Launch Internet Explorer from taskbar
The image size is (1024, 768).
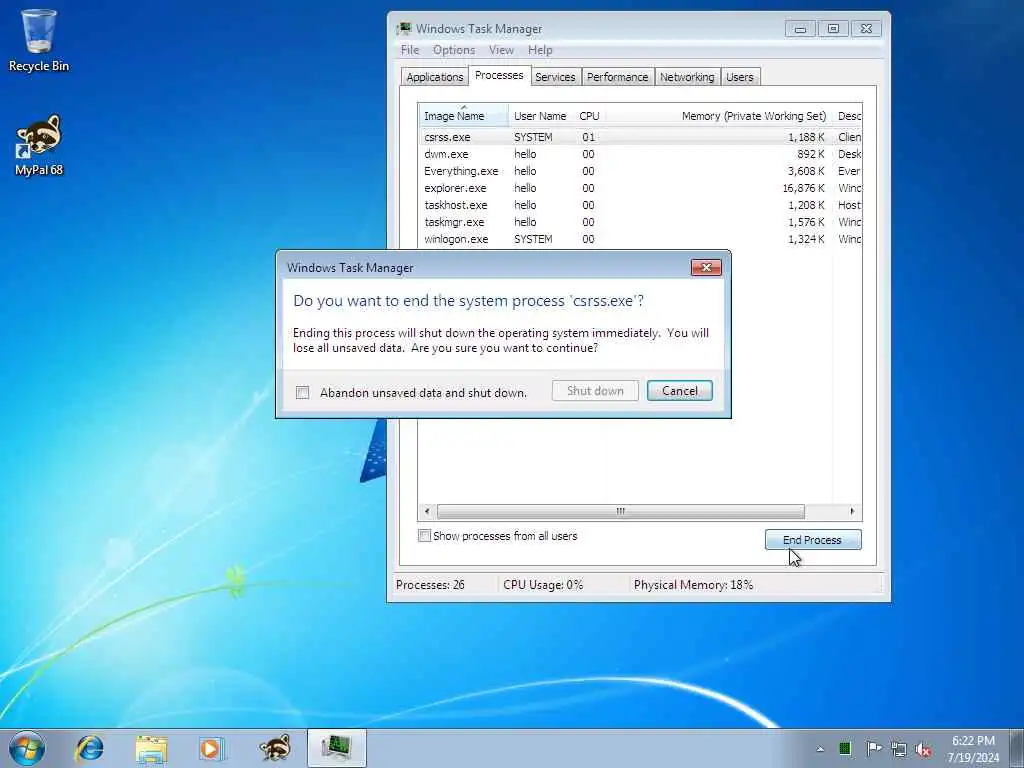(x=89, y=748)
